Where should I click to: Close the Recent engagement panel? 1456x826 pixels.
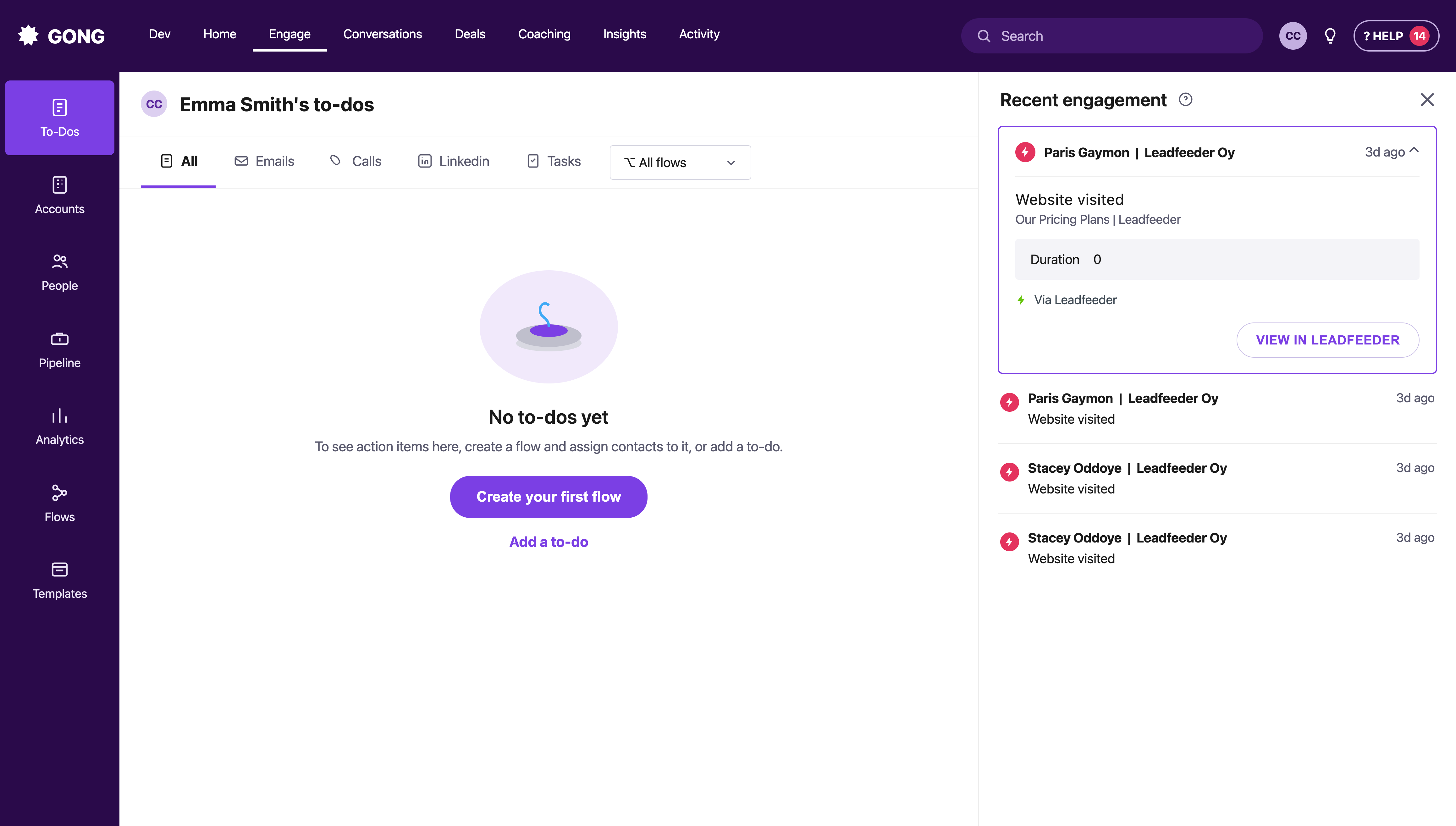[x=1427, y=100]
